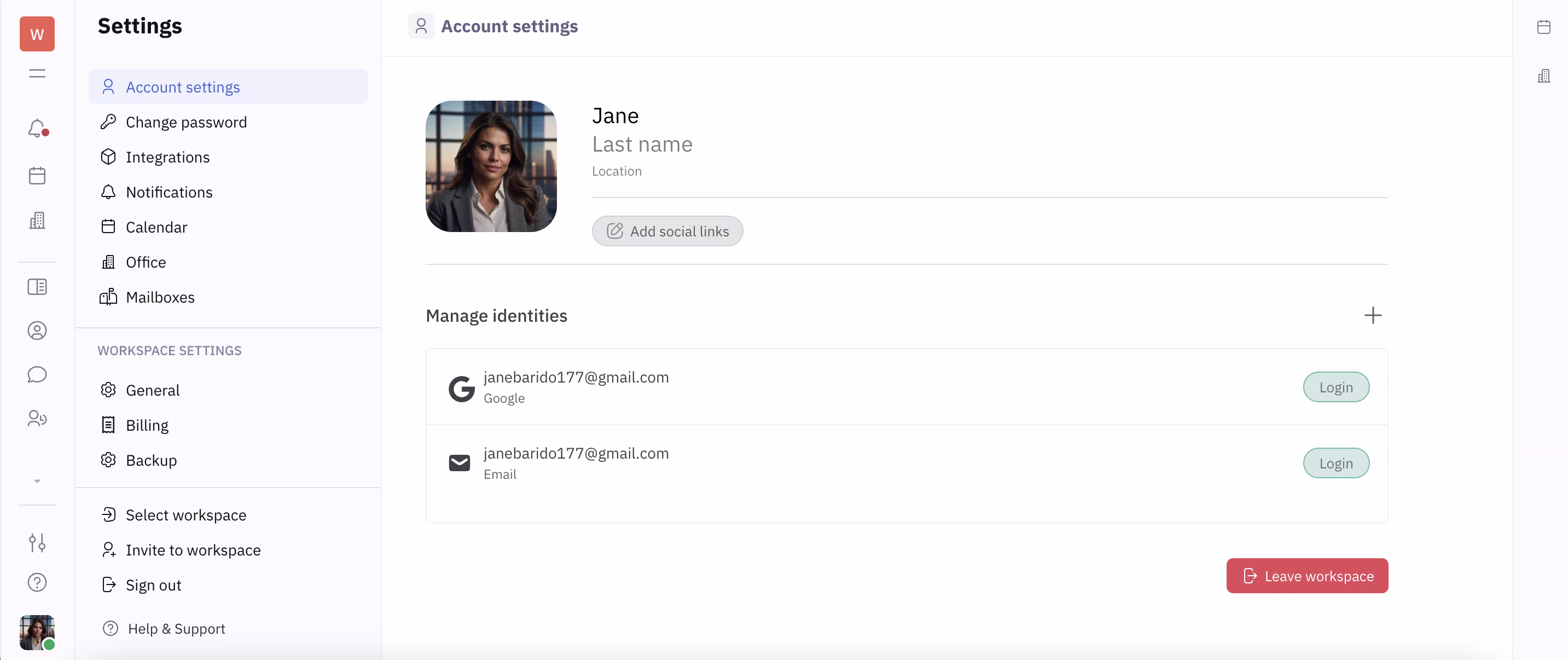Click the red W workspace logo
Viewport: 1568px width, 660px height.
tap(37, 34)
